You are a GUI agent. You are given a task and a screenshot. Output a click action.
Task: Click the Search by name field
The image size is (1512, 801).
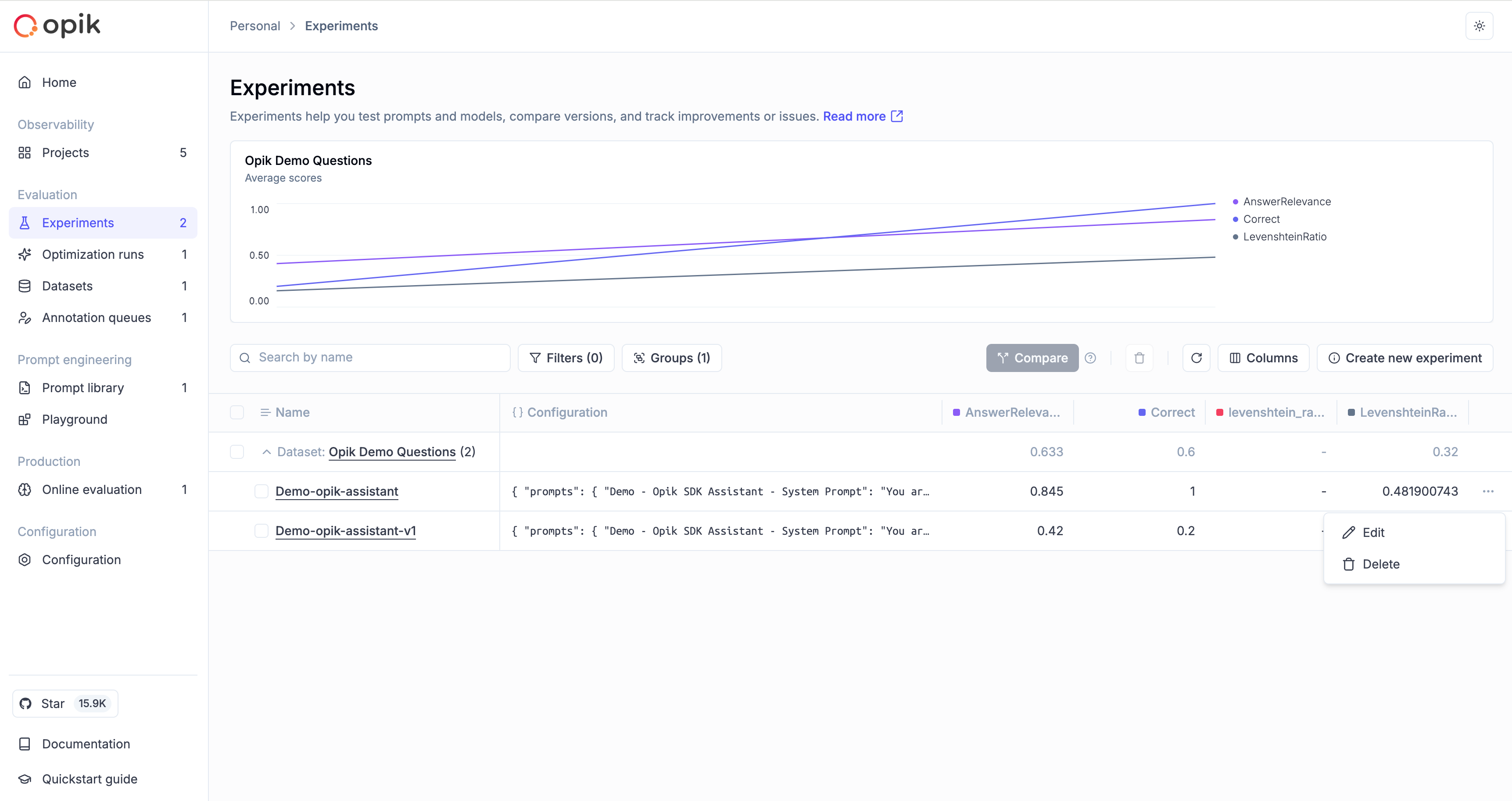(370, 358)
